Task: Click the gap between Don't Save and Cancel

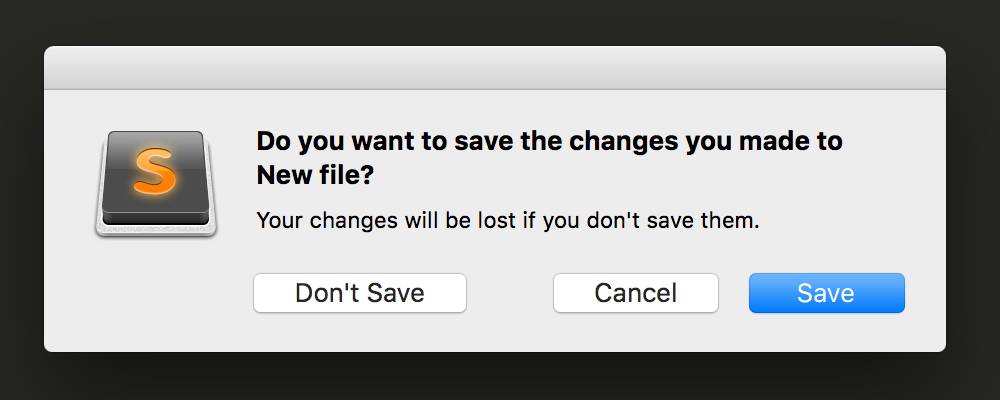Action: [x=510, y=293]
